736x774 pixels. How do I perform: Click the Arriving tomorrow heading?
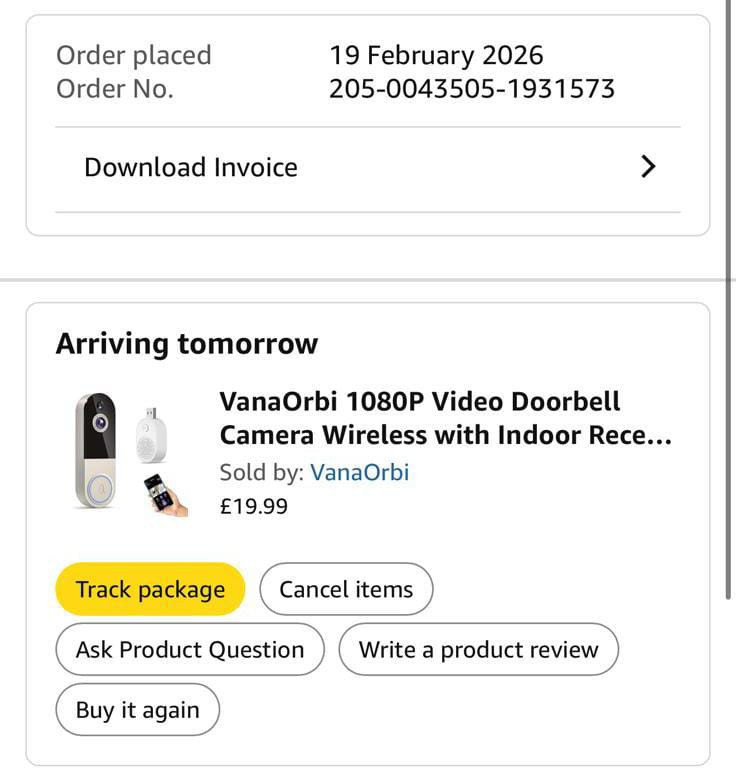[186, 344]
